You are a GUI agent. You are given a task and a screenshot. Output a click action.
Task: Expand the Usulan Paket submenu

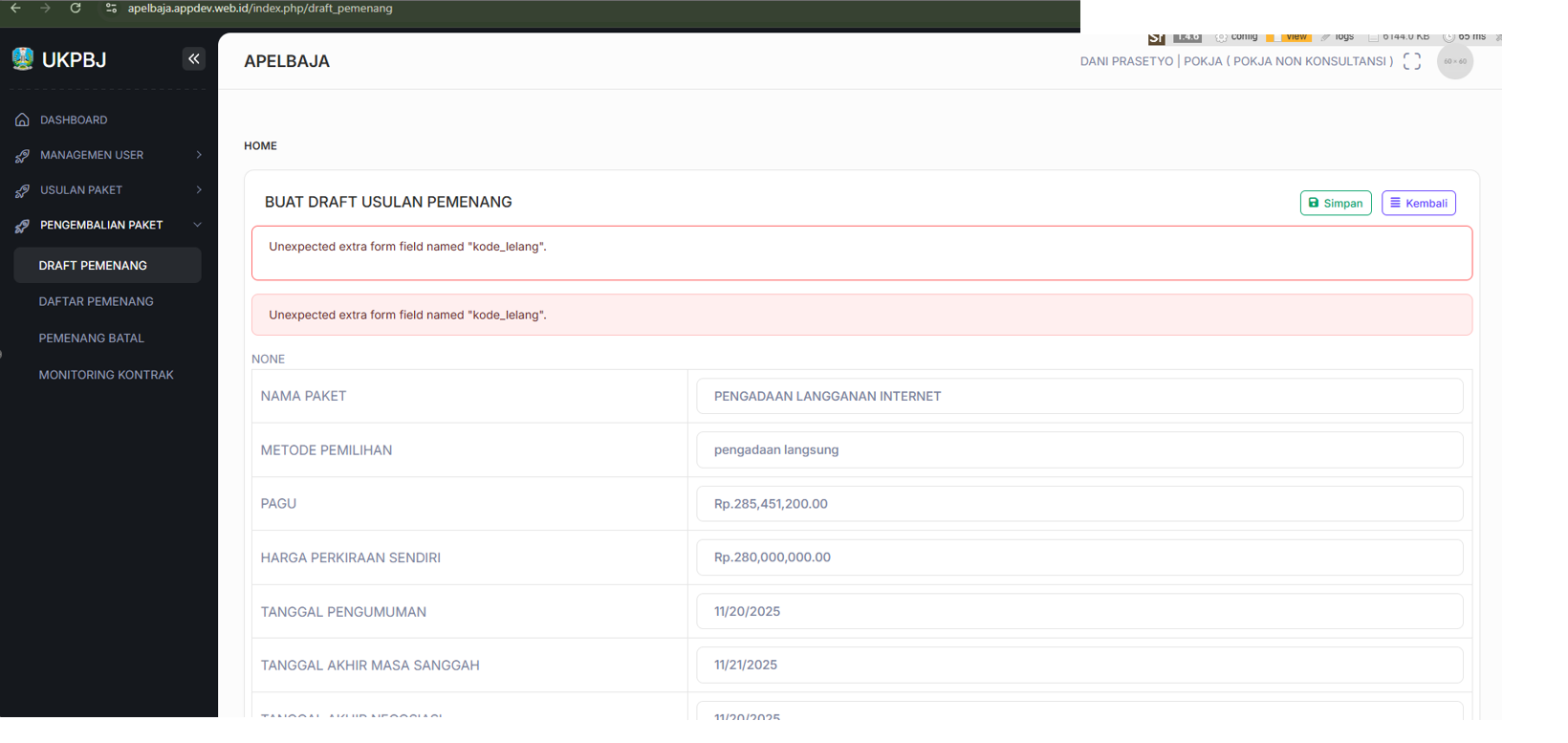[199, 190]
